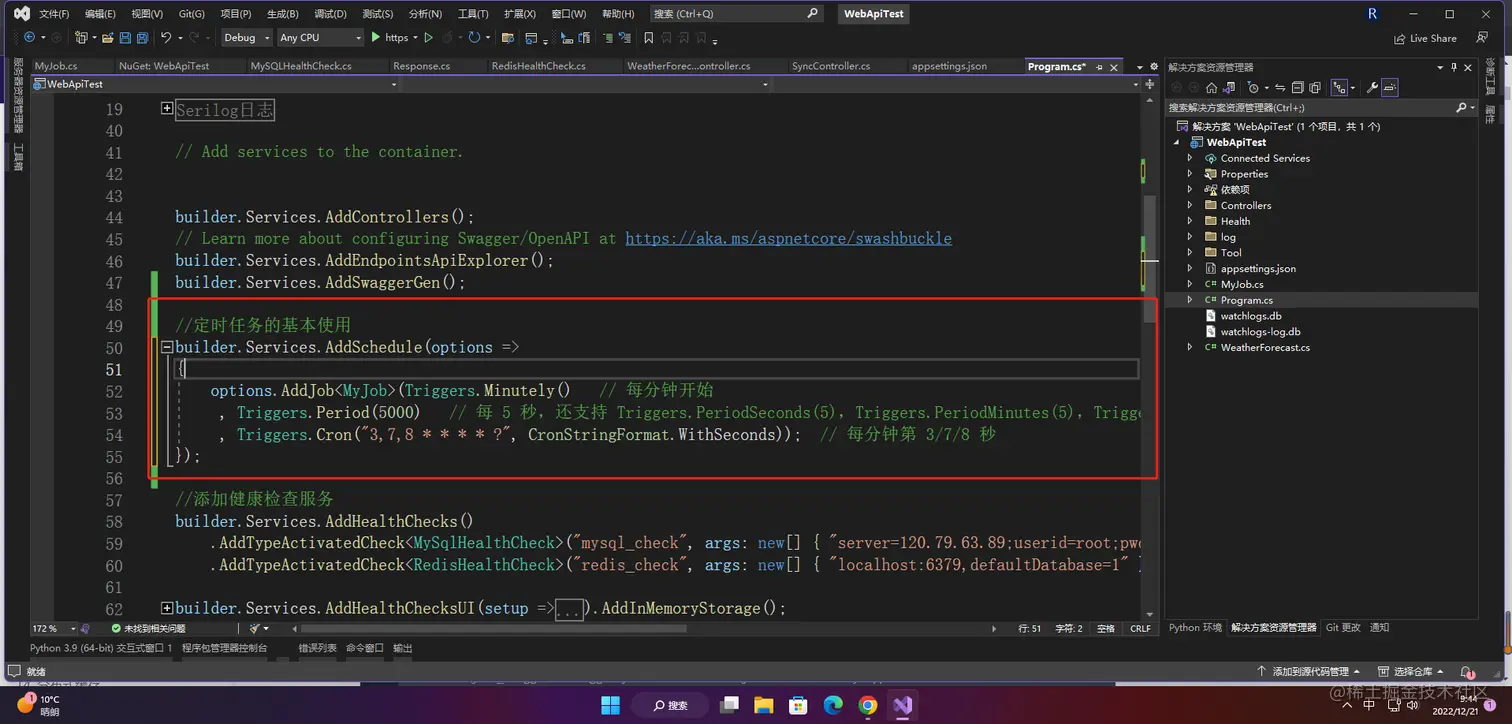Click the Home icon in Solution Explorer
Screen dimensions: 1512x724
[1211, 88]
